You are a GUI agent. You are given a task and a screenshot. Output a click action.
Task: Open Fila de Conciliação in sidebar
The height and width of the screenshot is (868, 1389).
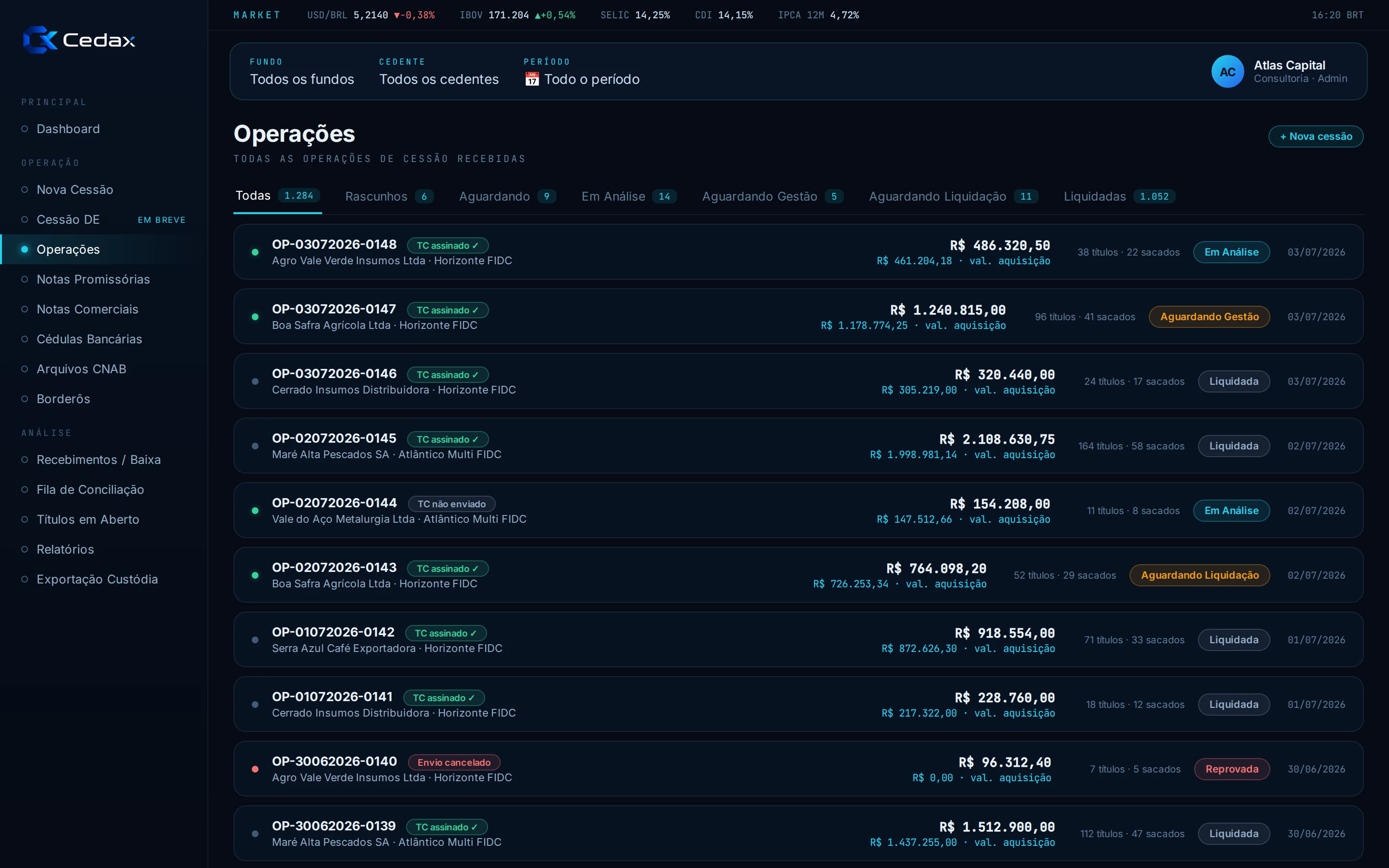tap(103, 489)
